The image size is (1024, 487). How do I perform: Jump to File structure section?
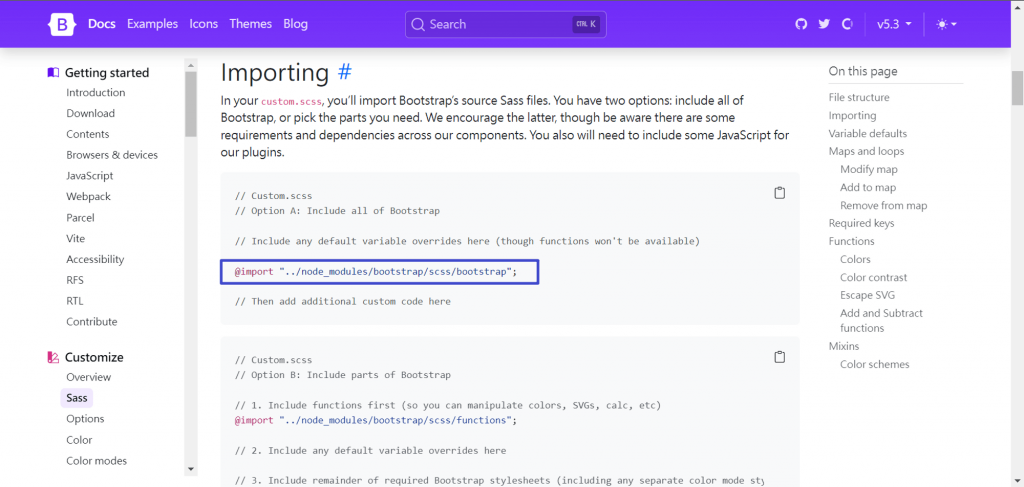[859, 97]
